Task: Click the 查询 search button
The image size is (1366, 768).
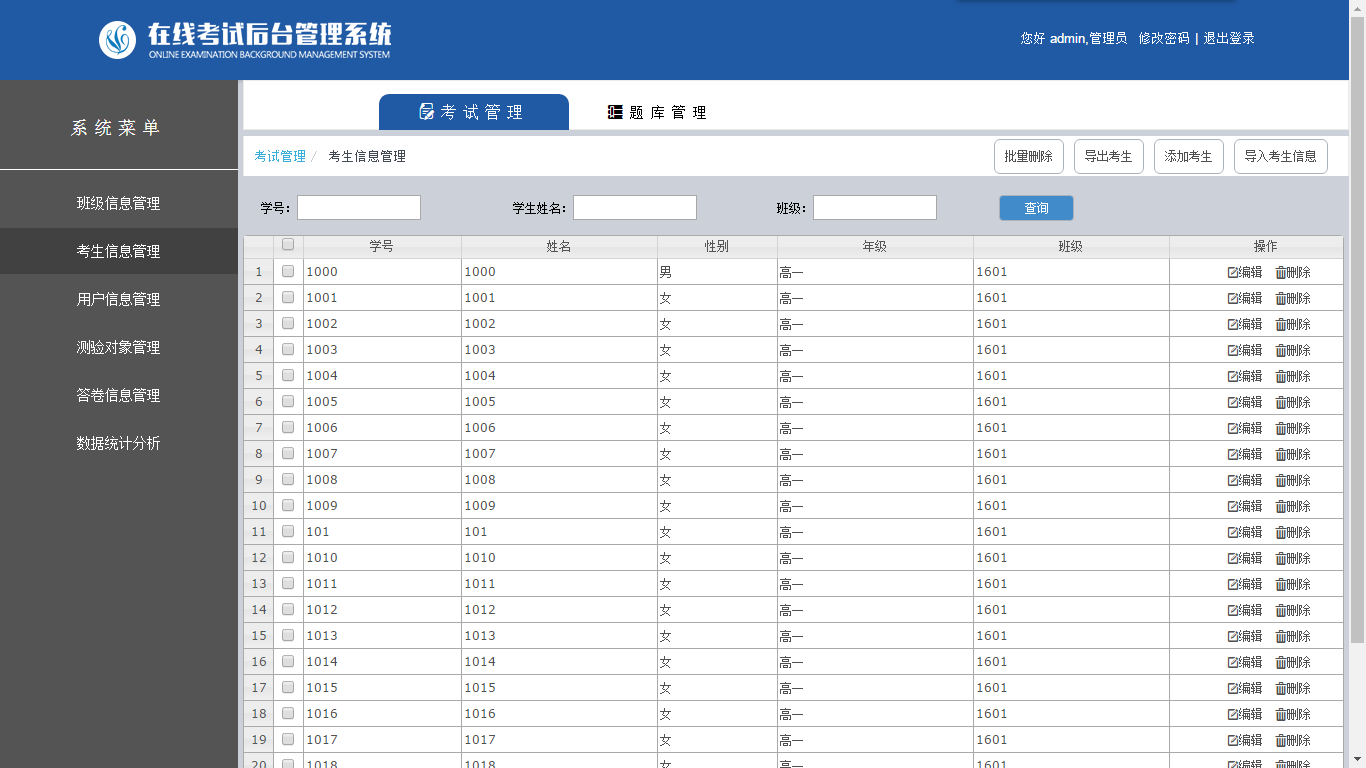Action: click(1036, 208)
